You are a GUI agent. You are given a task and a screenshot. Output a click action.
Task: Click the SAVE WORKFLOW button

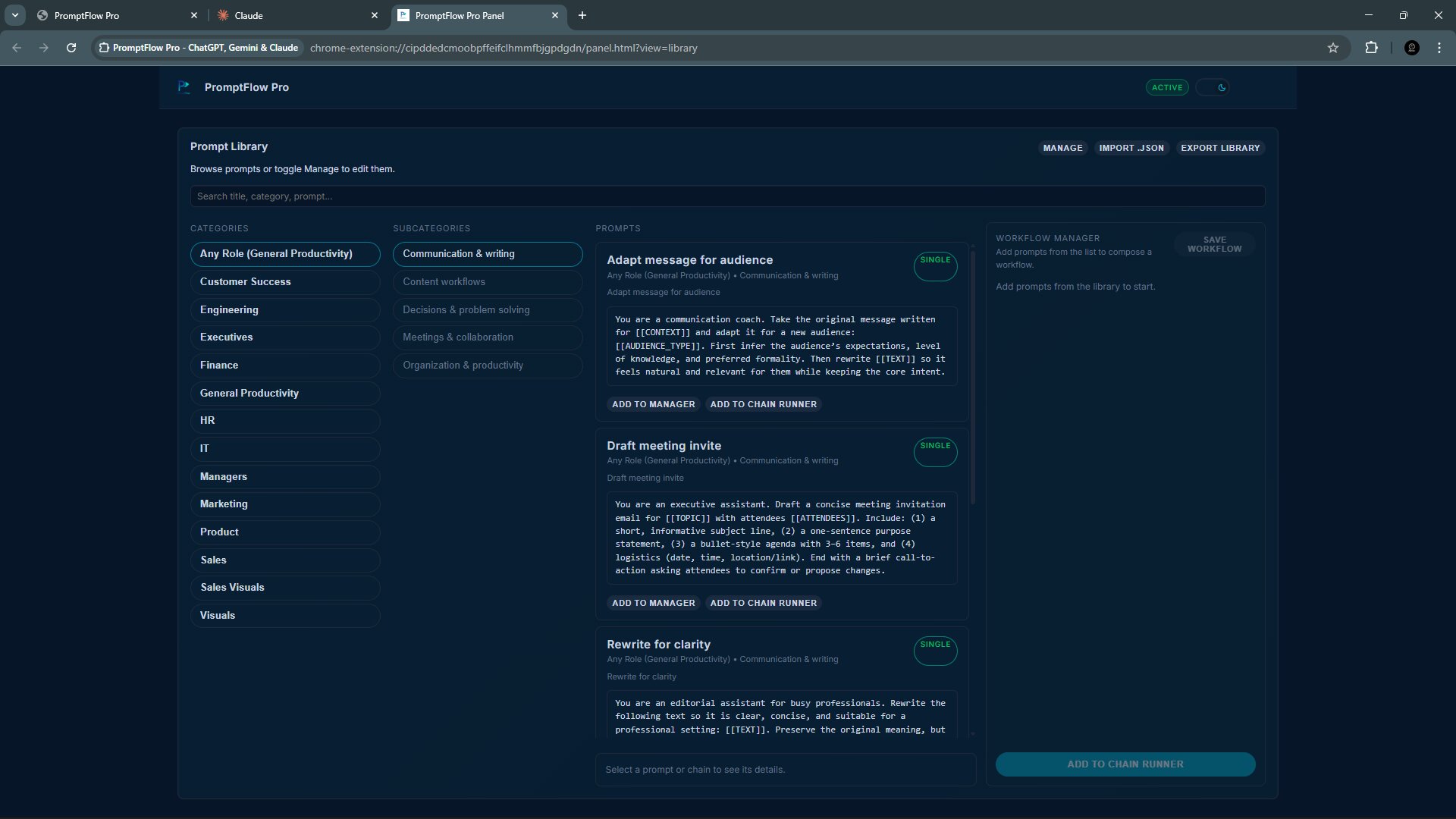(1214, 244)
